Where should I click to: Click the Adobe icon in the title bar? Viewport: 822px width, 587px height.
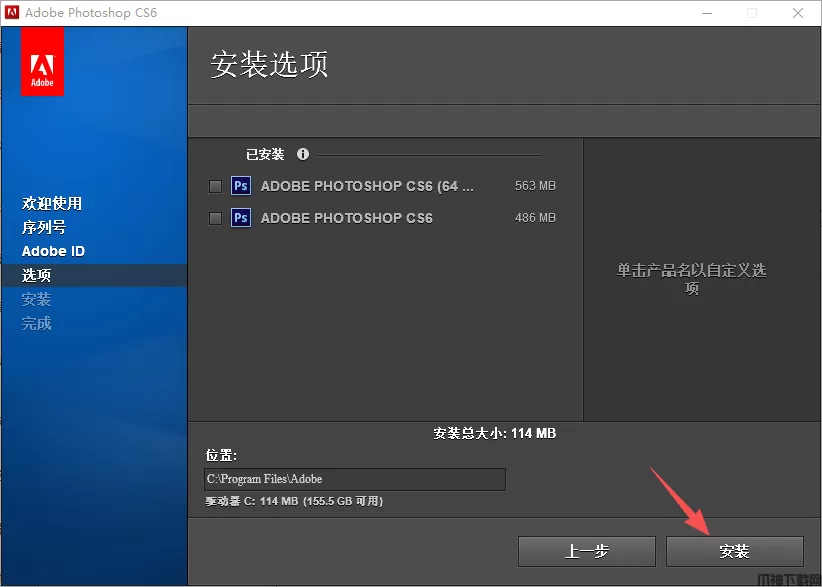coord(12,13)
